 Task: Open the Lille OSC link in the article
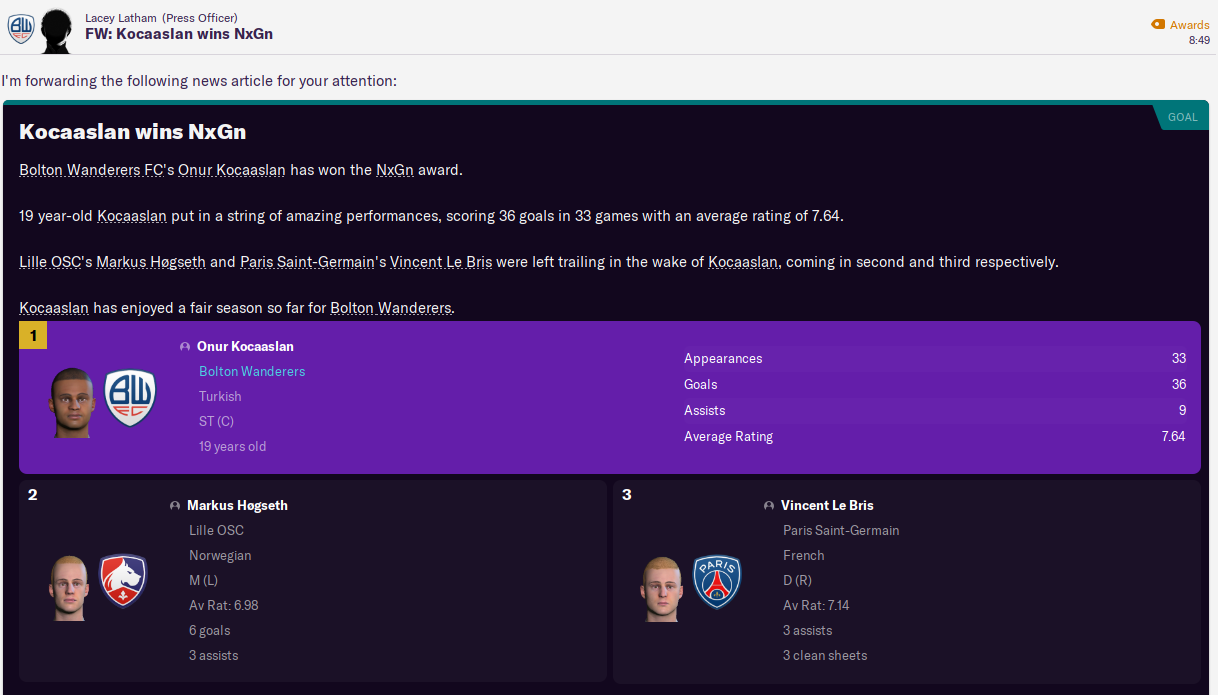[48, 262]
